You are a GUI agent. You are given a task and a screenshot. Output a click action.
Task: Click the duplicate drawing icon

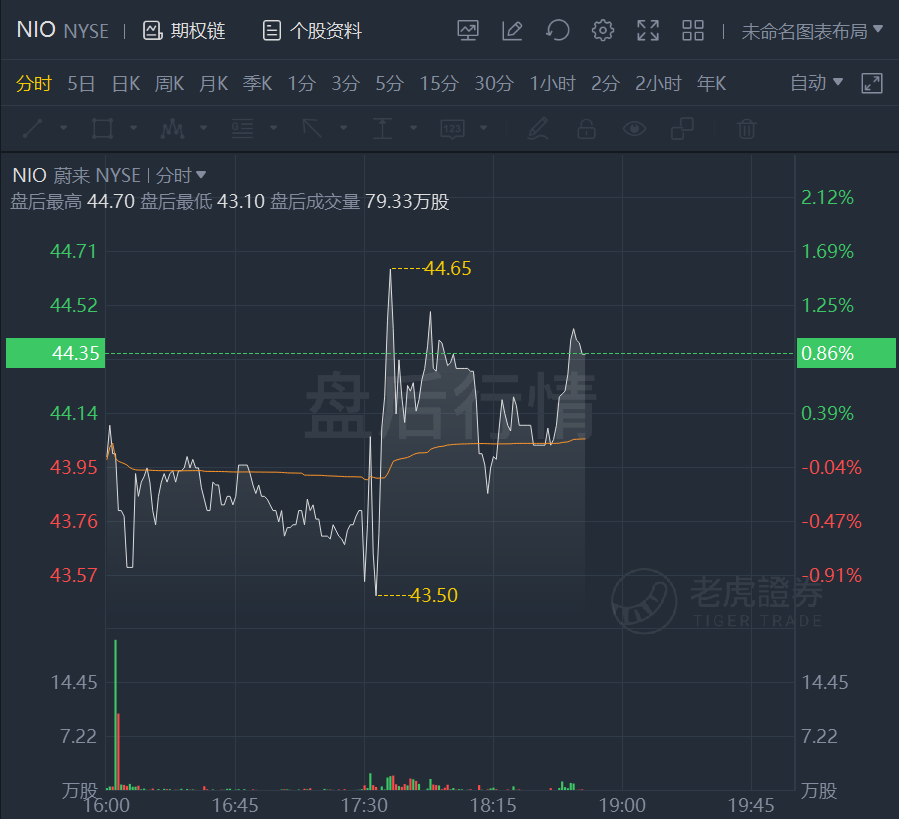tap(682, 128)
